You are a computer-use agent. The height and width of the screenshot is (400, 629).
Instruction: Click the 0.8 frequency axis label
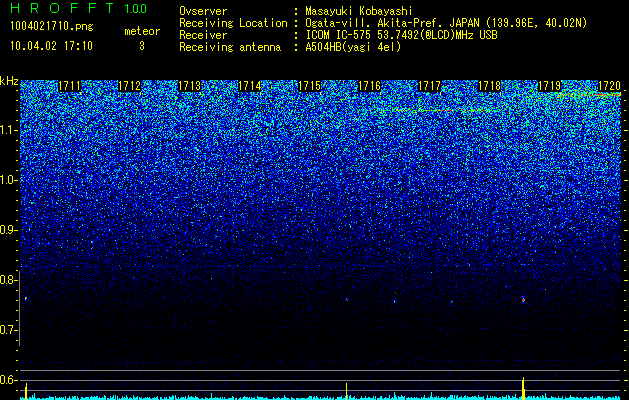click(x=7, y=280)
